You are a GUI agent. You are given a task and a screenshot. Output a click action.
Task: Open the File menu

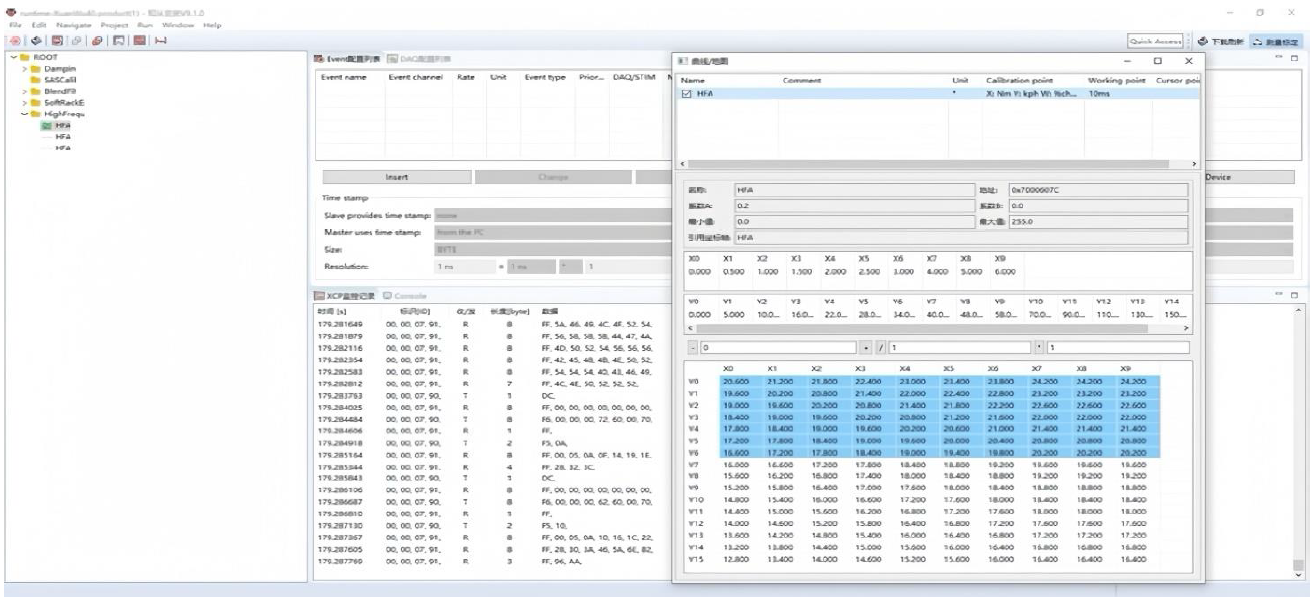pos(13,24)
